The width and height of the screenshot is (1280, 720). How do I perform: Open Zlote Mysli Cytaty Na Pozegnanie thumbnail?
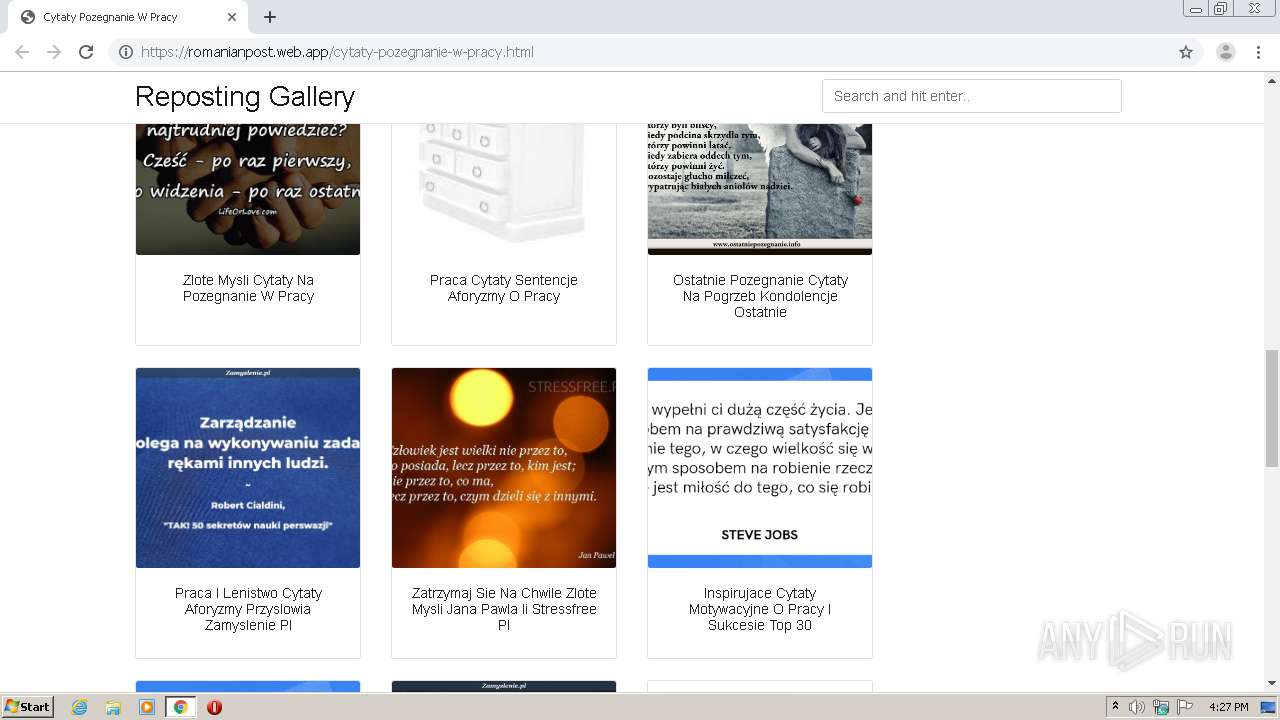(248, 189)
